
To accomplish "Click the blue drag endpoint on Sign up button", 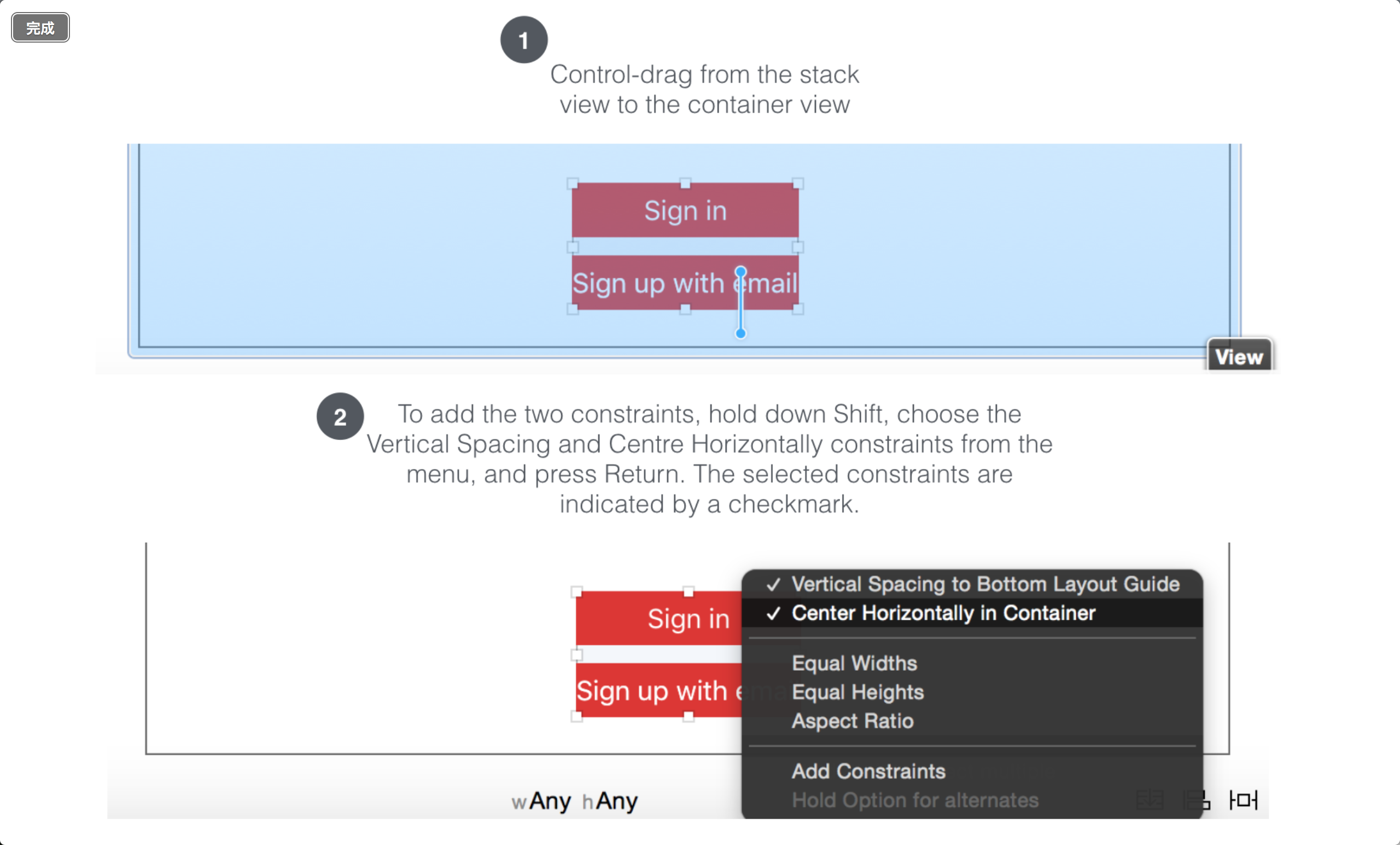I will [740, 272].
